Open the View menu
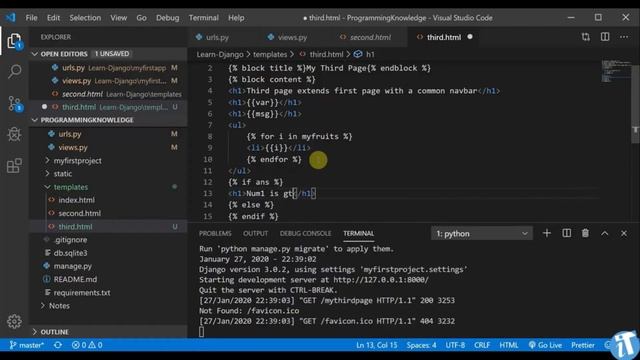Screen dimensions: 640x360 tap(118, 18)
